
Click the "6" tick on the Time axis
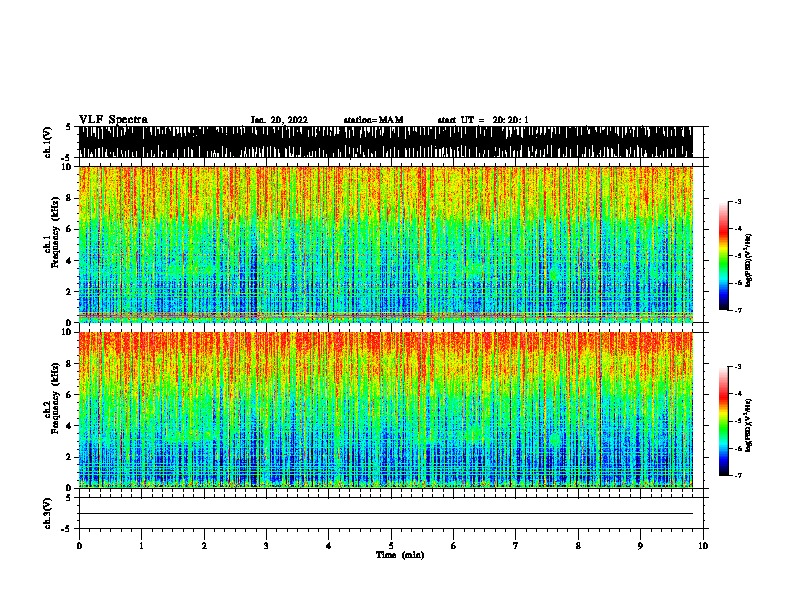(454, 546)
